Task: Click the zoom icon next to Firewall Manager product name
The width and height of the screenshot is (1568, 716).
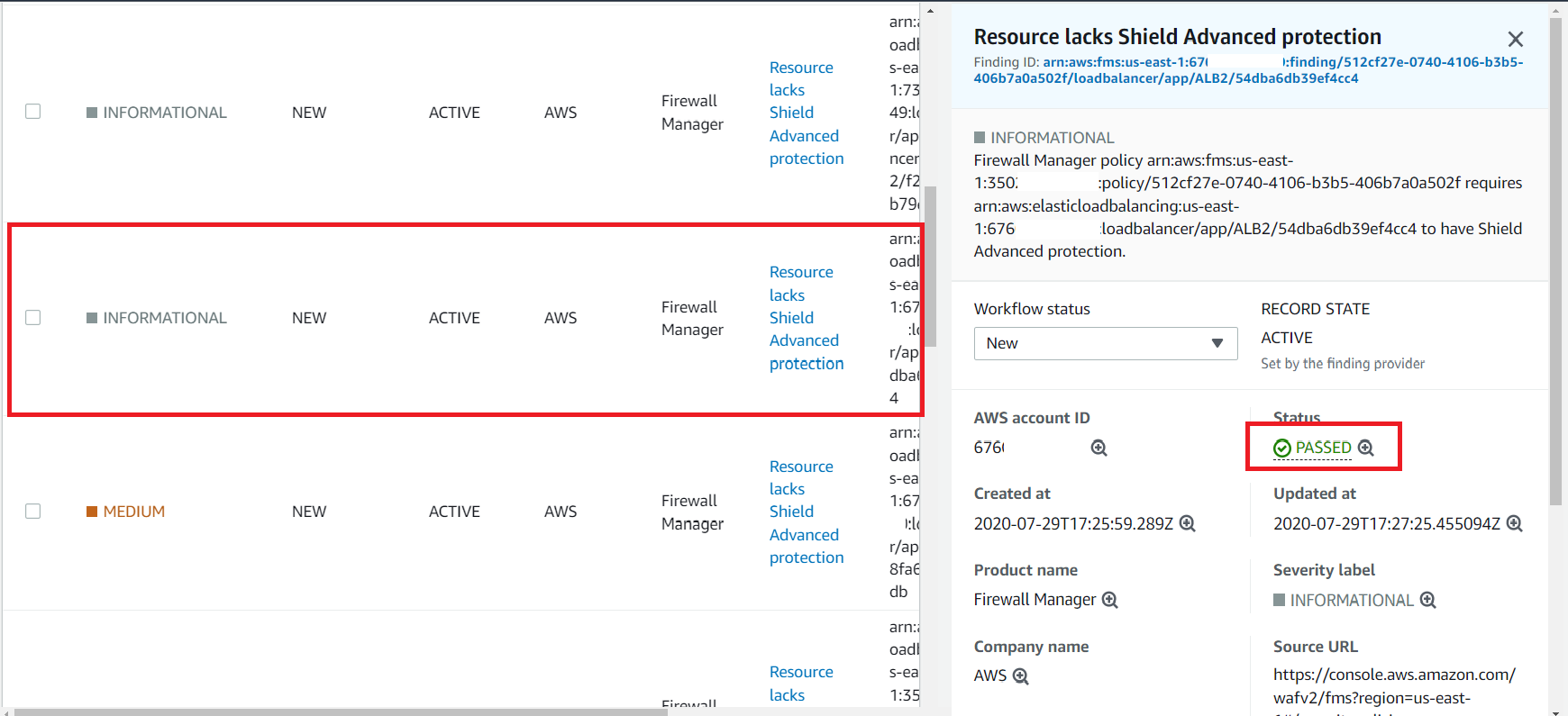Action: (1109, 600)
